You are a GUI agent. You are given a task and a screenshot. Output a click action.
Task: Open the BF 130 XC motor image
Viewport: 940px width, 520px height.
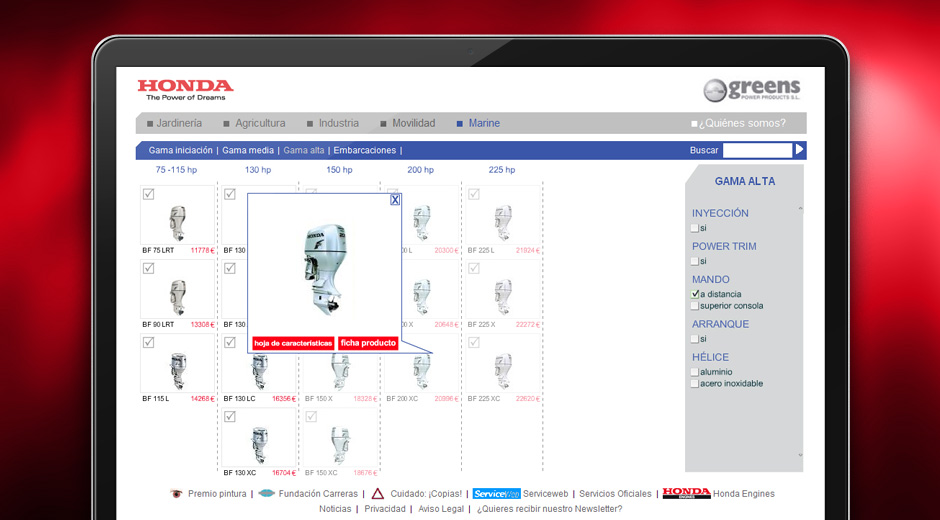point(259,446)
